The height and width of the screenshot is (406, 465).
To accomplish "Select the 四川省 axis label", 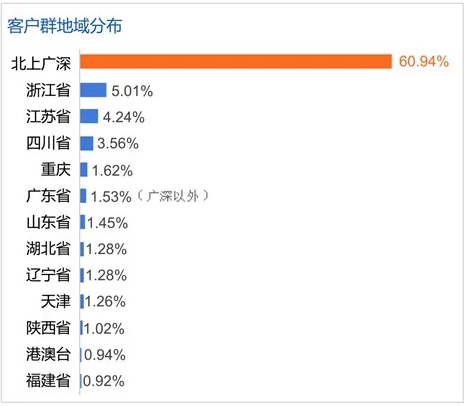I will click(48, 143).
